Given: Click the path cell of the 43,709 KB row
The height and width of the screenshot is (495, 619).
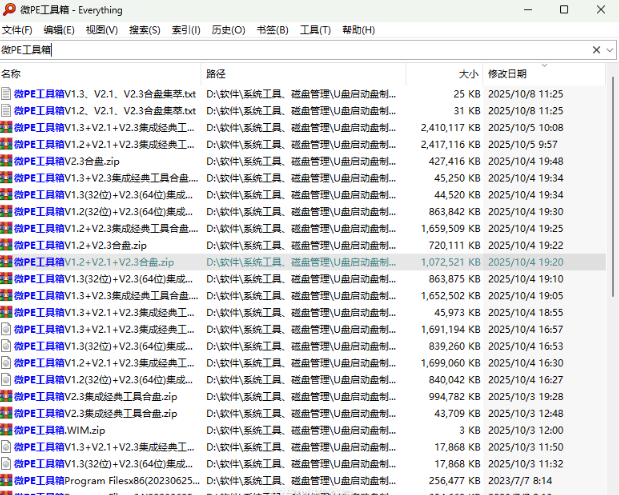Looking at the screenshot, I should click(301, 413).
